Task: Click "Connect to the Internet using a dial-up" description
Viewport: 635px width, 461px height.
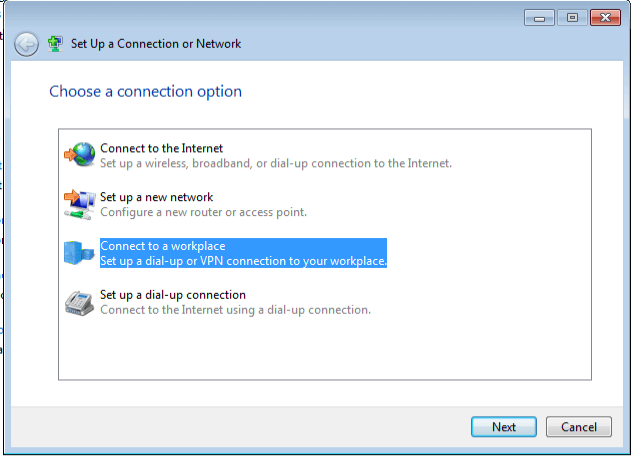Action: pyautogui.click(x=235, y=310)
